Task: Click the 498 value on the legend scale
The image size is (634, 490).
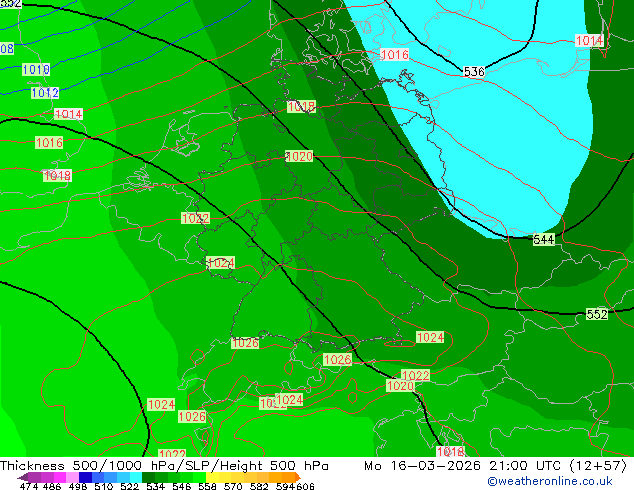Action: click(x=78, y=486)
